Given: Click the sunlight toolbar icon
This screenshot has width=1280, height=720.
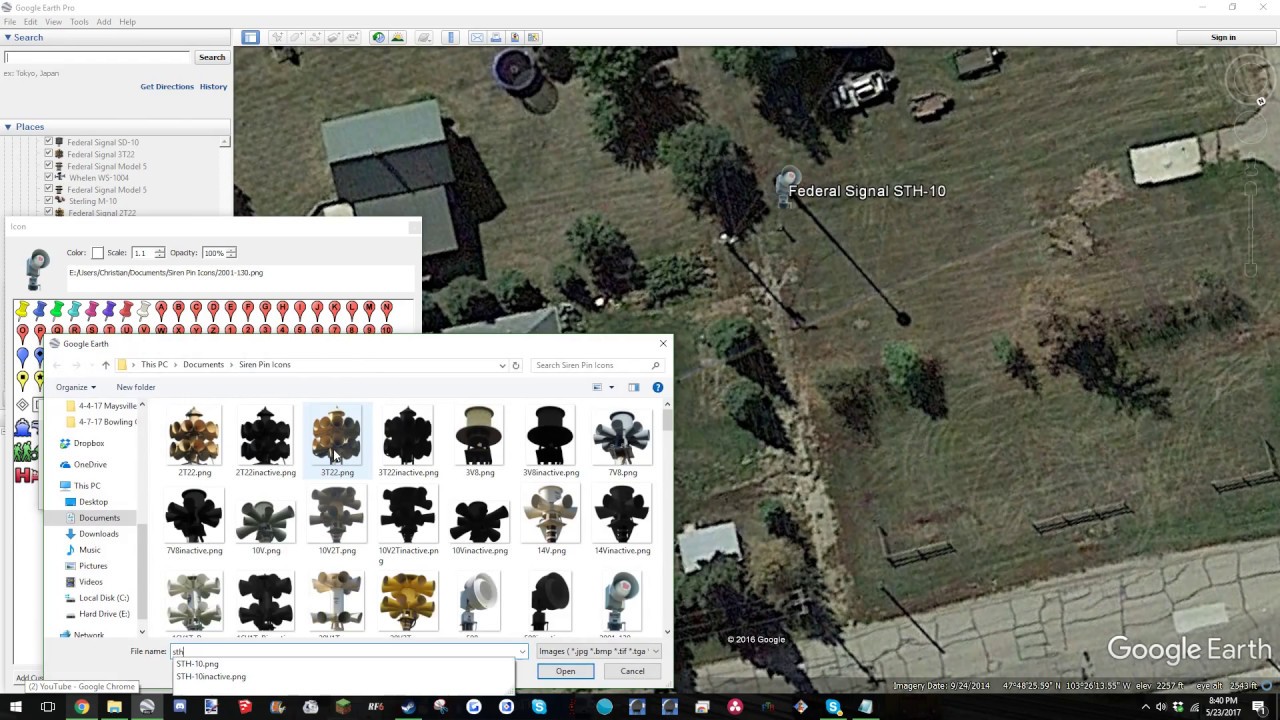Looking at the screenshot, I should [397, 37].
